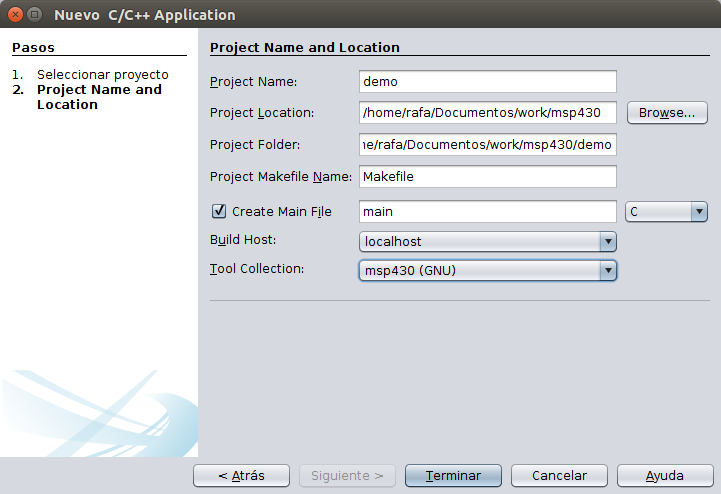
Task: Open the Tool Collection msp430 dropdown
Action: tap(487, 270)
